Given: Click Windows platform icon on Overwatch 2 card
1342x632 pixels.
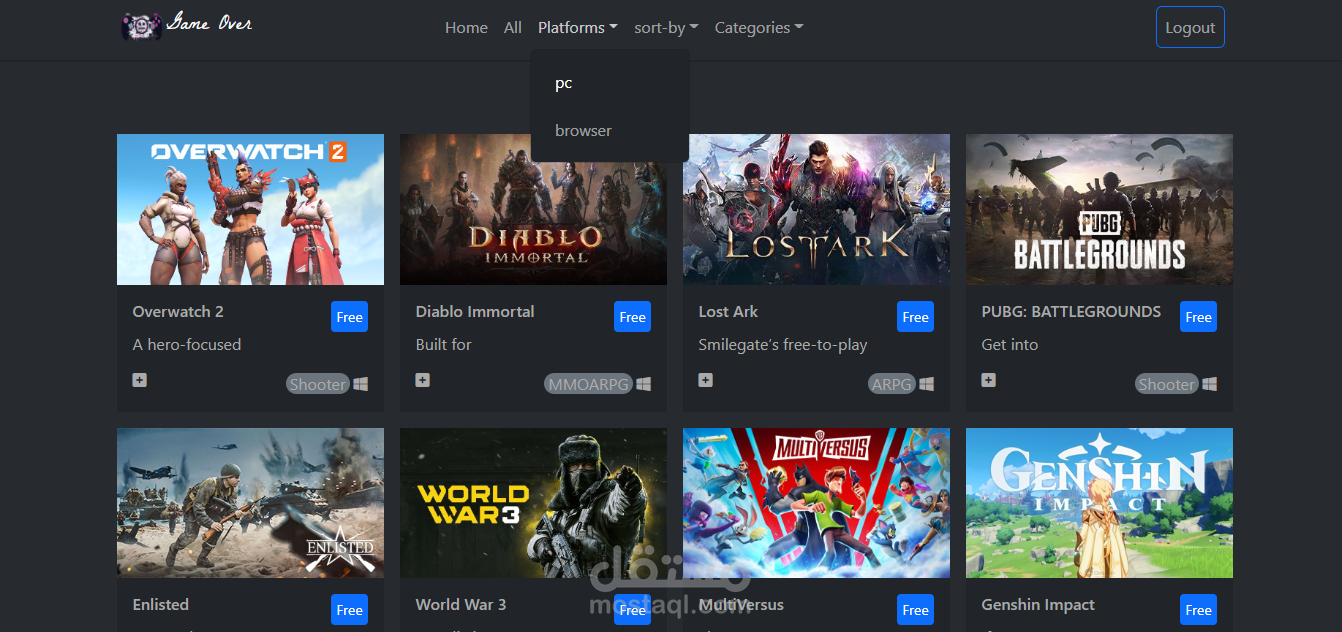Looking at the screenshot, I should [361, 384].
